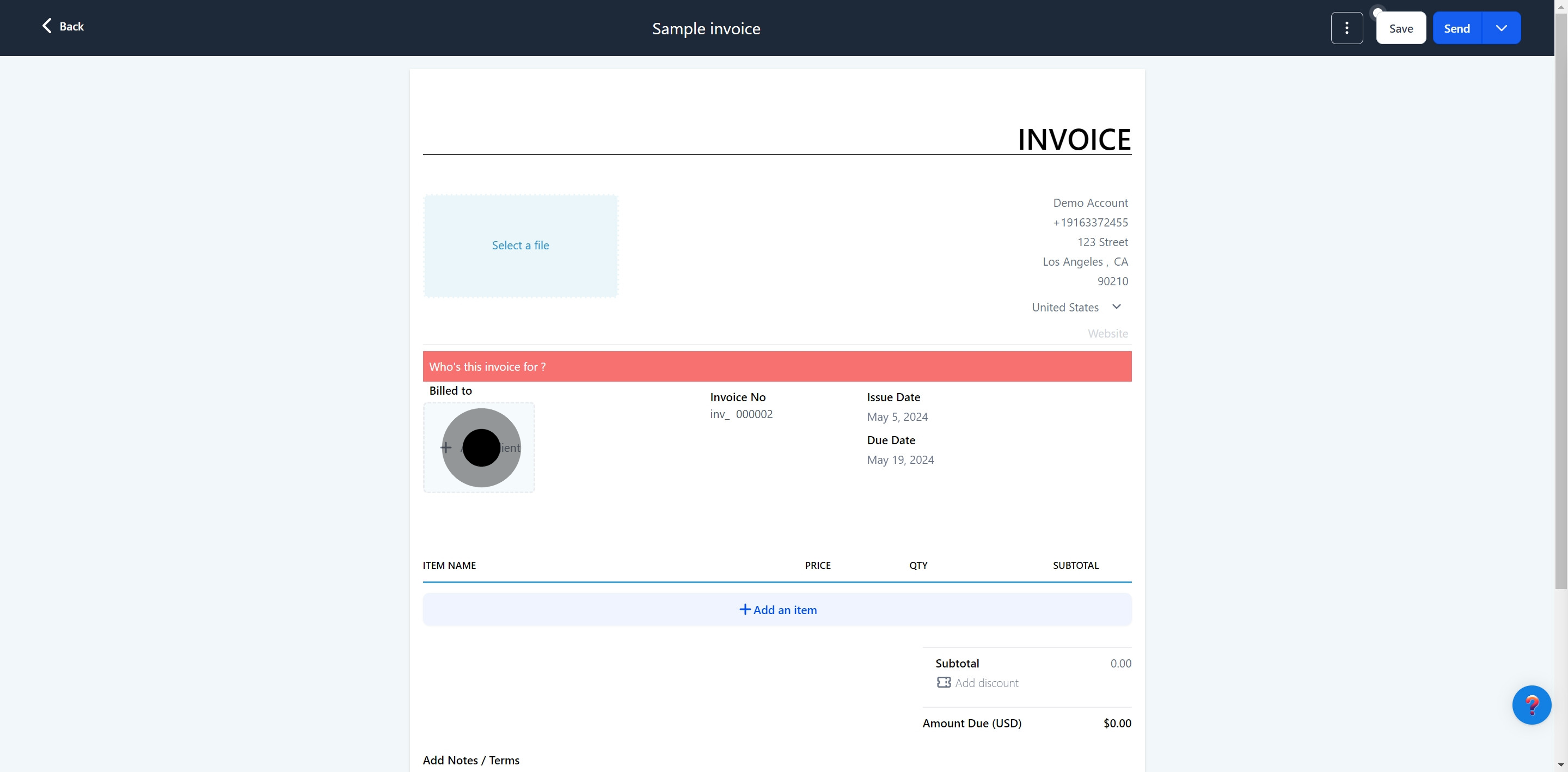Image resolution: width=1568 pixels, height=772 pixels.
Task: Click the blue help question mark icon
Action: coord(1531,704)
